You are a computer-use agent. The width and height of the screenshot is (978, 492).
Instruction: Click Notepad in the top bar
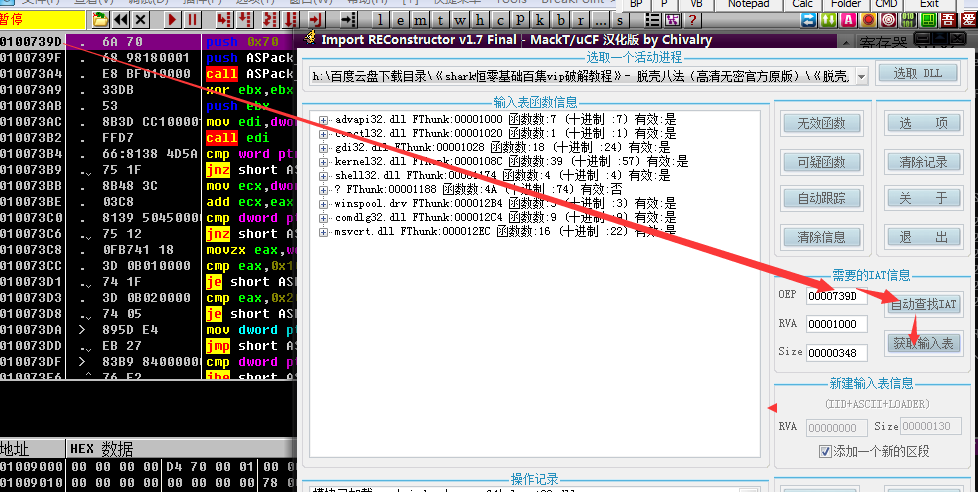[x=748, y=4]
